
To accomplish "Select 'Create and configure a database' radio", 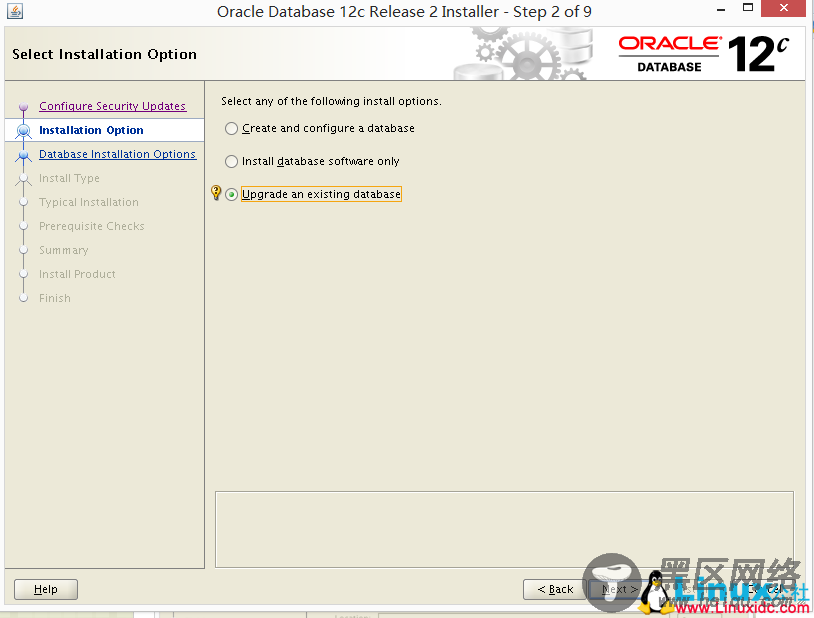I will pyautogui.click(x=232, y=128).
